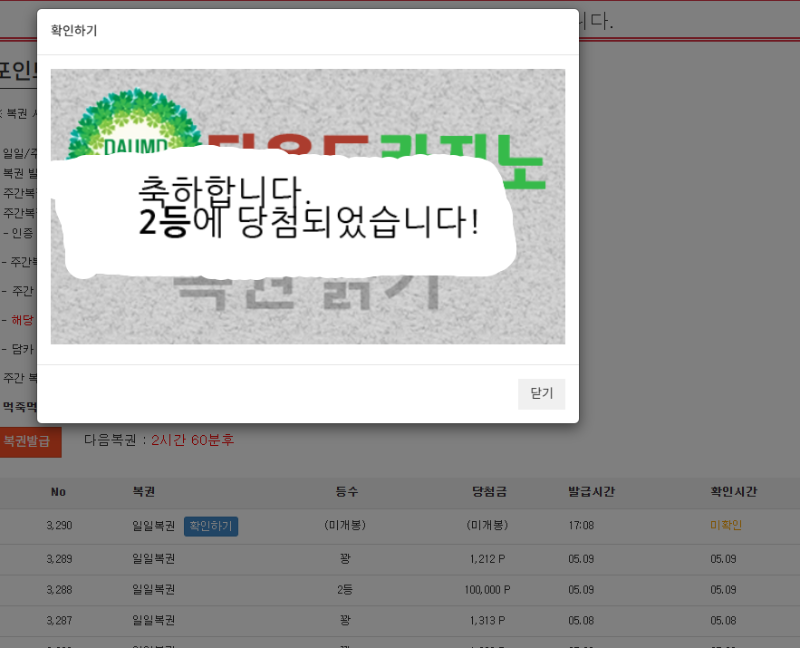Click the 복권 column header

143,492
